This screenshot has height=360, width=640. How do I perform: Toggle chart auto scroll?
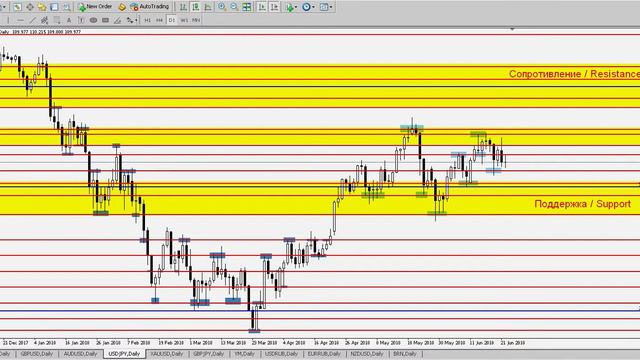pos(262,7)
